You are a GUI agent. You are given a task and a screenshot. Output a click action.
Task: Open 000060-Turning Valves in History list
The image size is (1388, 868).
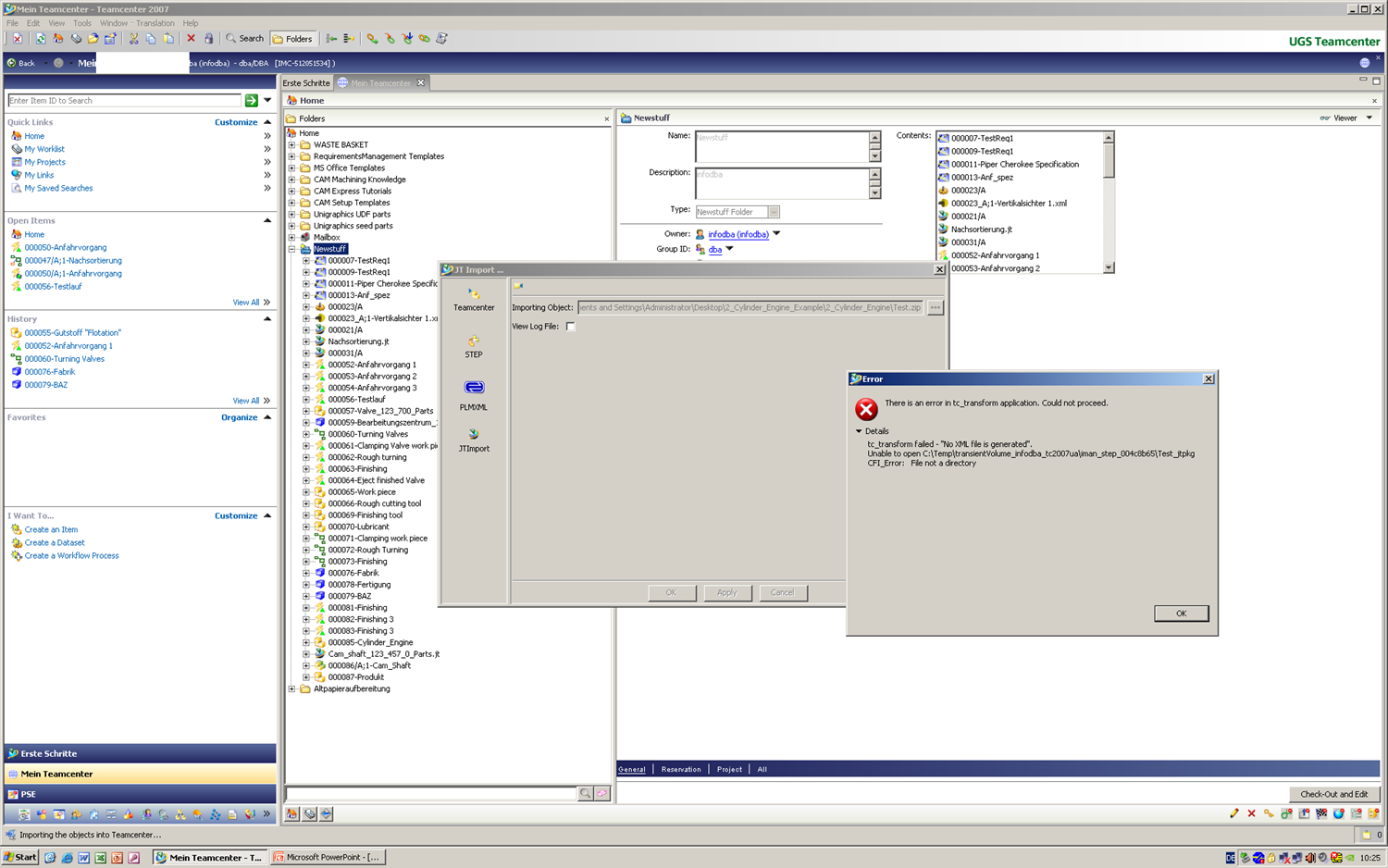[64, 359]
